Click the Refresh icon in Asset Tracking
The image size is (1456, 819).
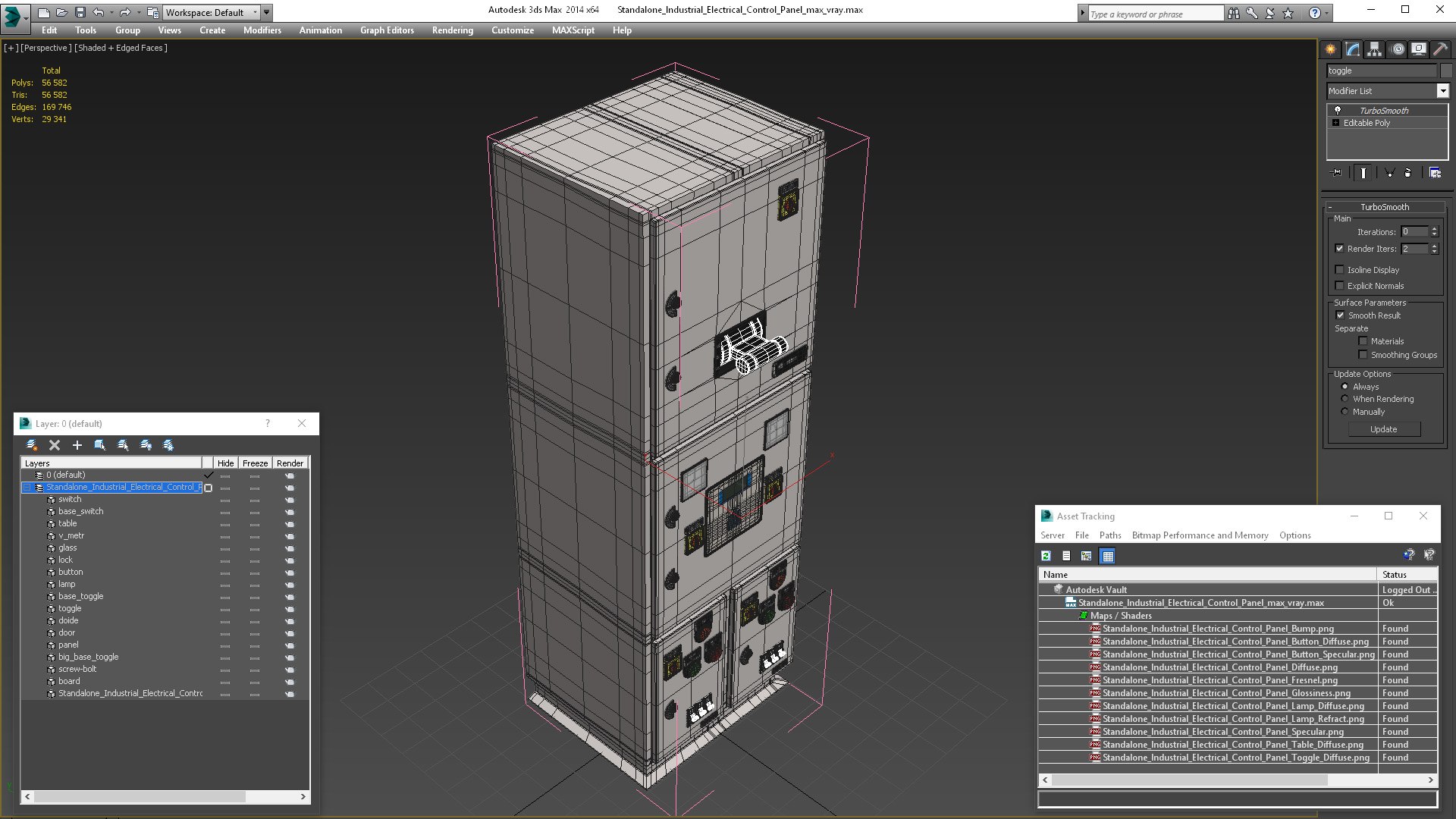tap(1046, 556)
